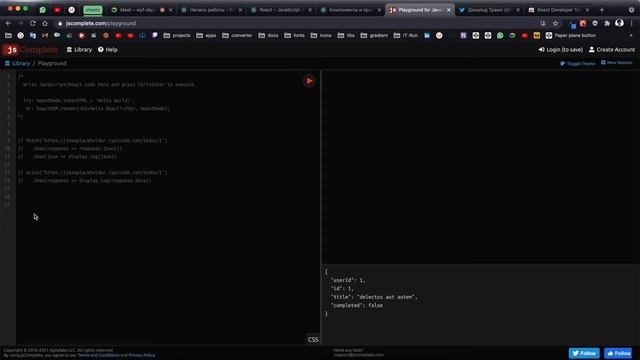
Task: Open the Extensions puzzle icon
Action: click(x=607, y=24)
